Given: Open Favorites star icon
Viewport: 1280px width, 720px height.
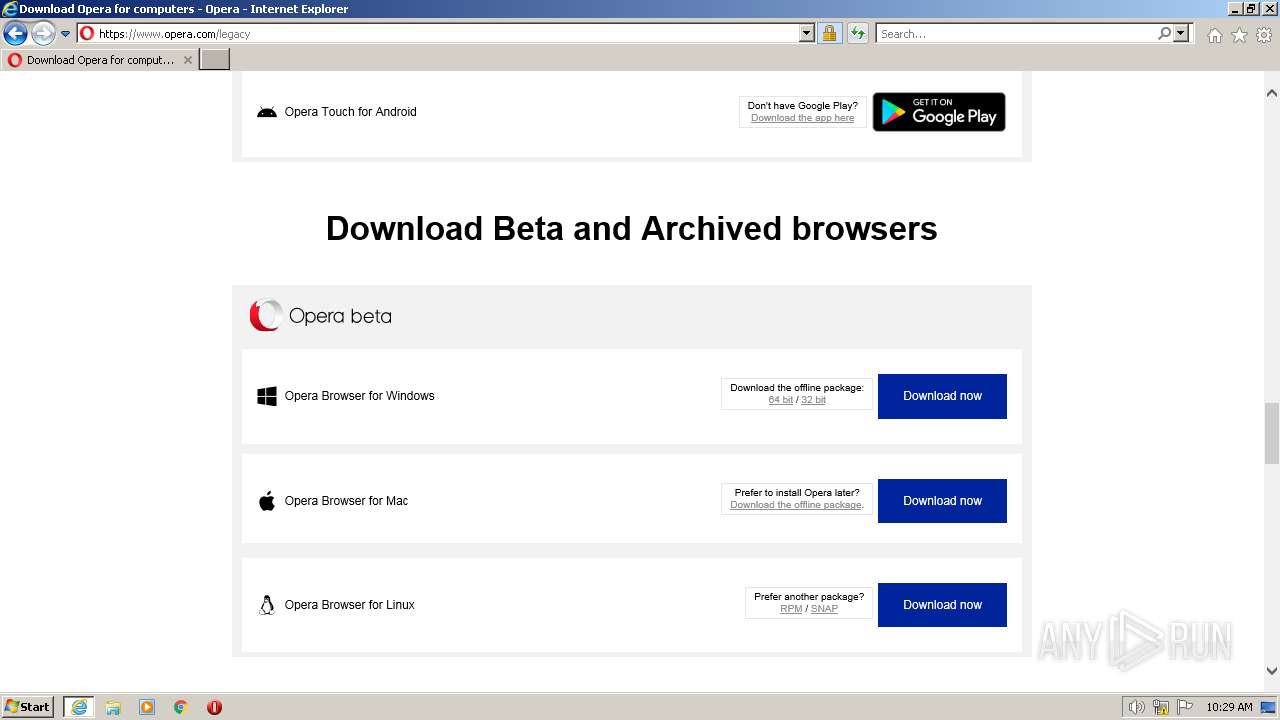Looking at the screenshot, I should 1239,35.
